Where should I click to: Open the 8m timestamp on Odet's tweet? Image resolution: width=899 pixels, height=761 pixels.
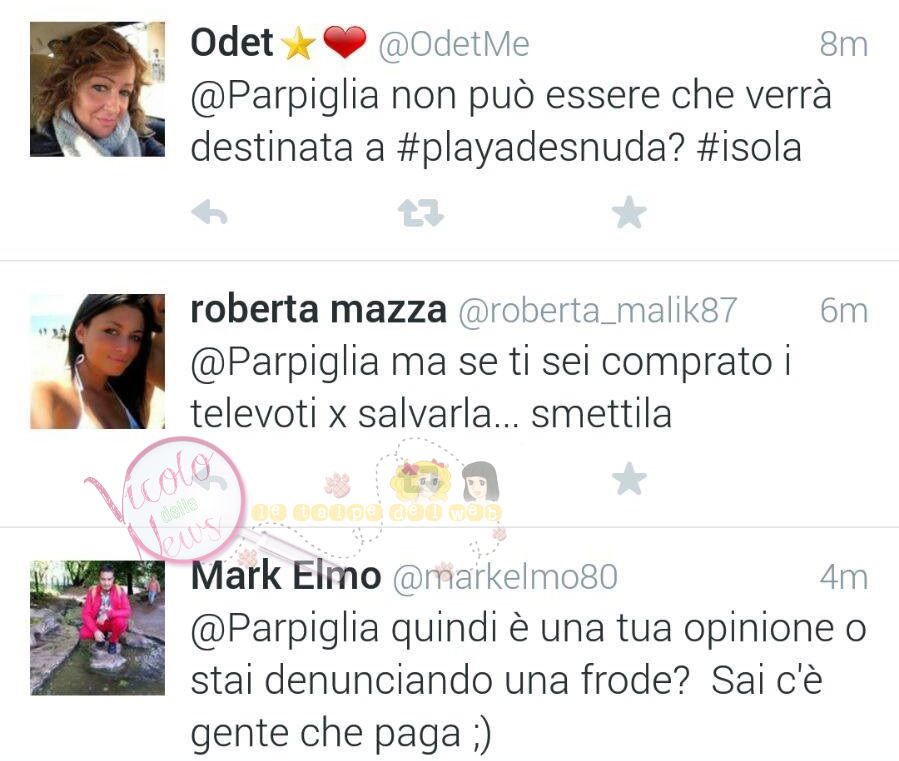(x=843, y=44)
